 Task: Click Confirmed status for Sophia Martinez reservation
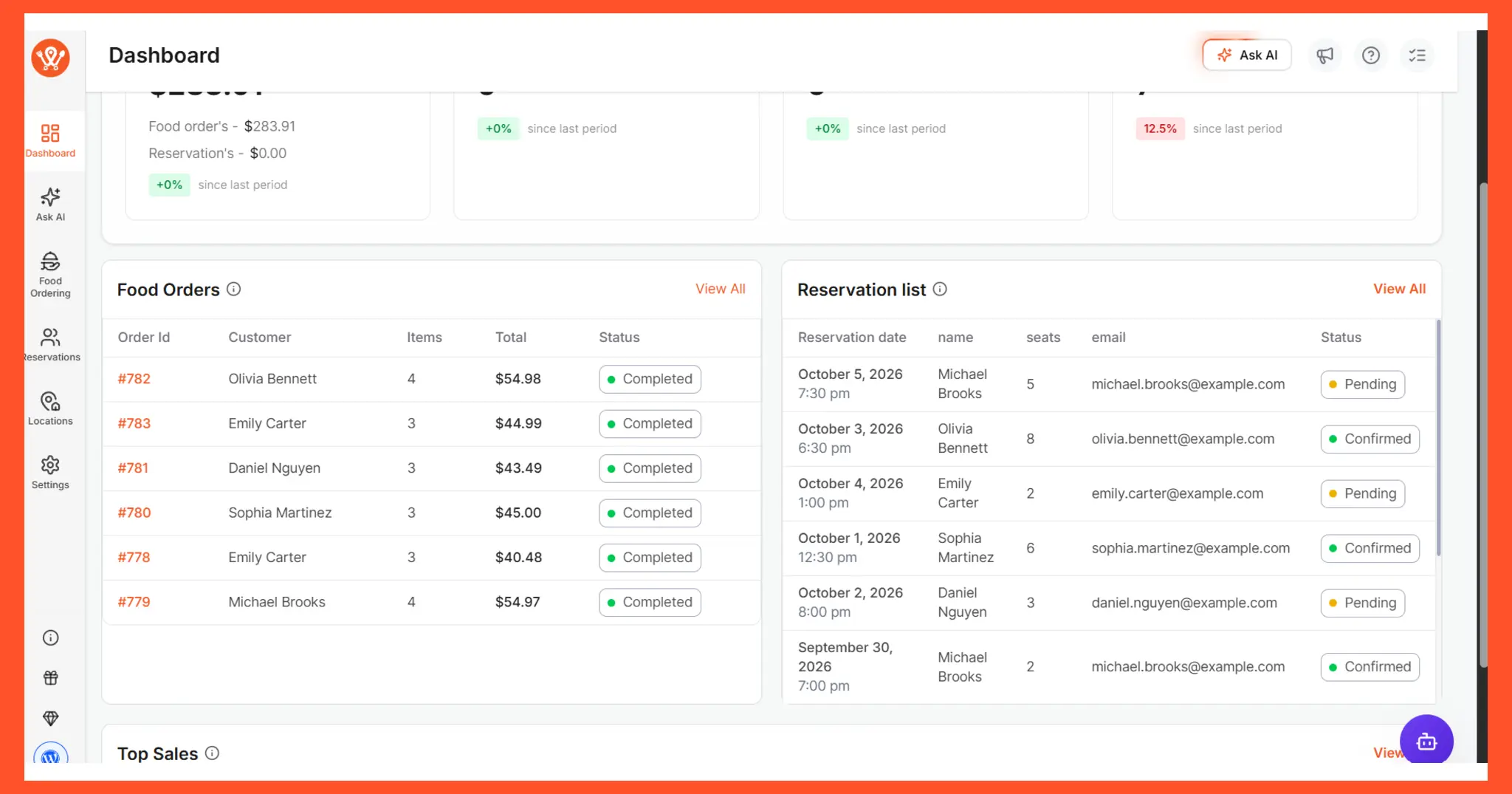tap(1370, 548)
